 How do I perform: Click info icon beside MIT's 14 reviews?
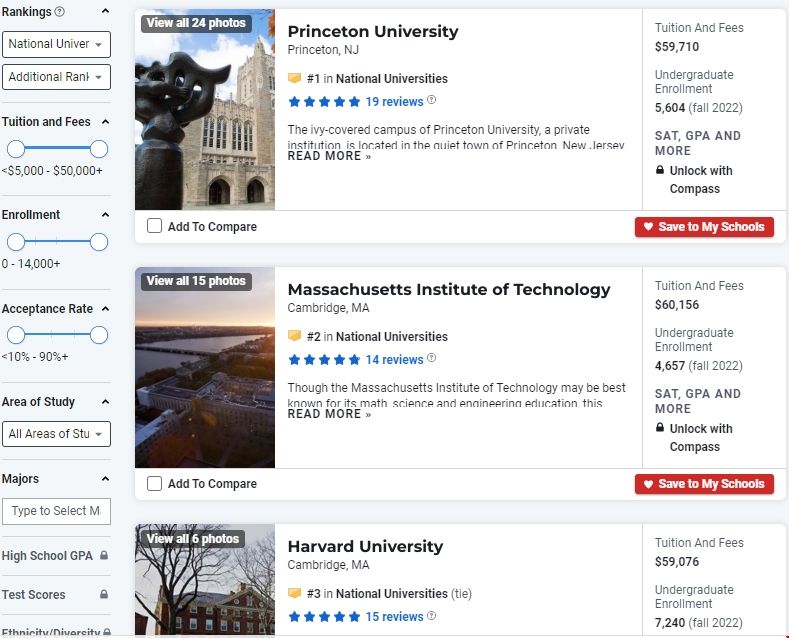pyautogui.click(x=432, y=358)
